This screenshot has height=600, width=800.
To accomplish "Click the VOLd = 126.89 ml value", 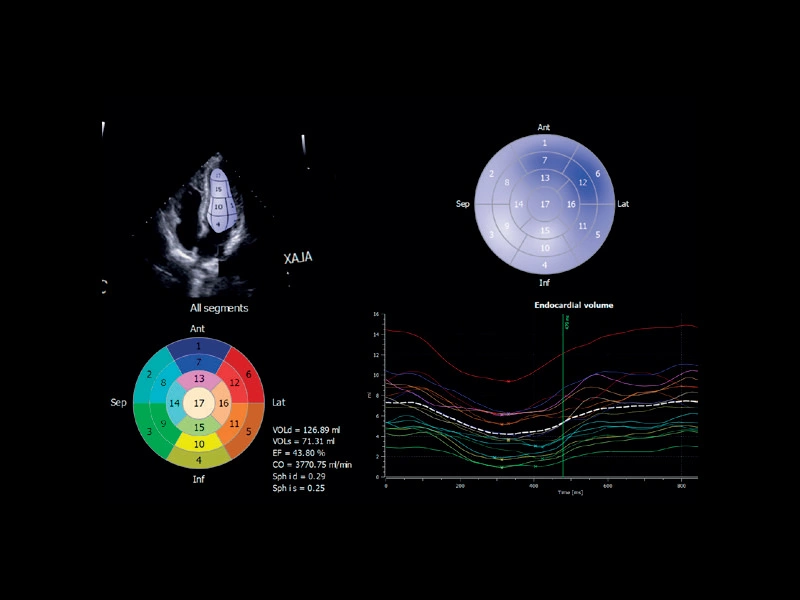I will click(306, 429).
